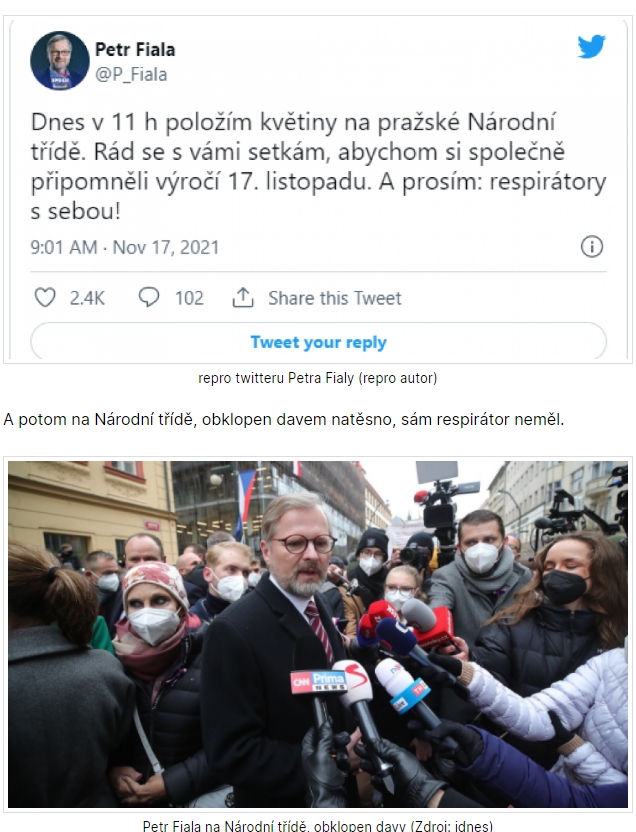Image resolution: width=636 pixels, height=832 pixels.
Task: Click the share upload arrow icon
Action: (x=243, y=297)
